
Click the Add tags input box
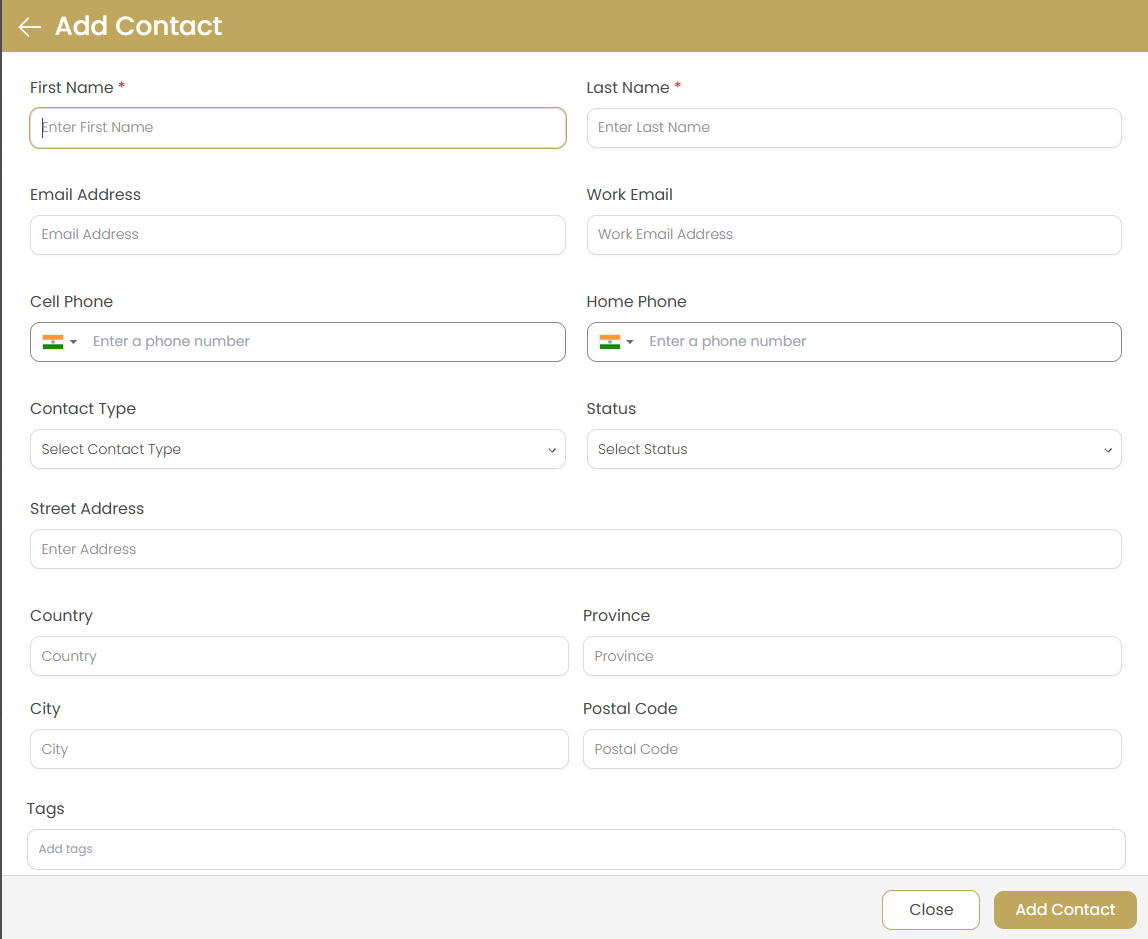coord(575,849)
